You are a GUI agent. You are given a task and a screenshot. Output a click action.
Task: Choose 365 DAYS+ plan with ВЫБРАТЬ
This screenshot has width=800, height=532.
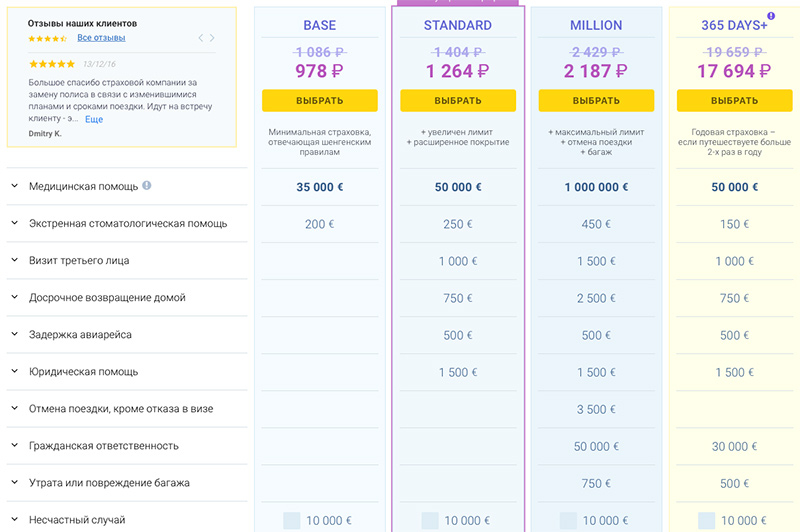point(734,101)
